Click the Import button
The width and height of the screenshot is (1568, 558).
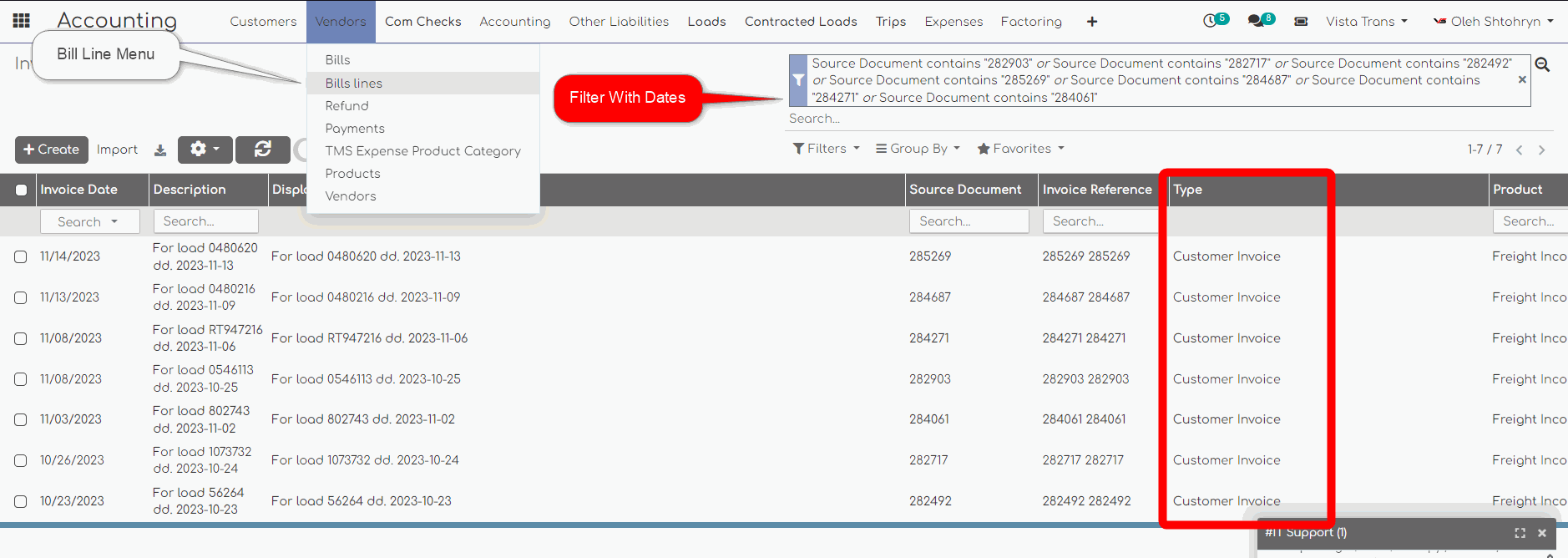(x=117, y=150)
